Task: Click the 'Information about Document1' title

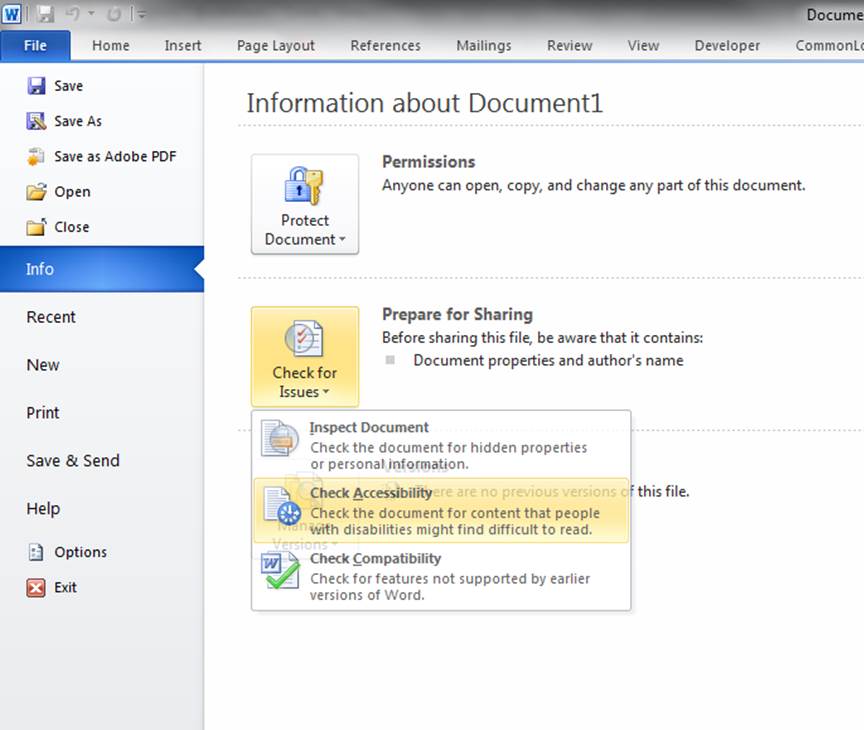Action: click(x=425, y=103)
